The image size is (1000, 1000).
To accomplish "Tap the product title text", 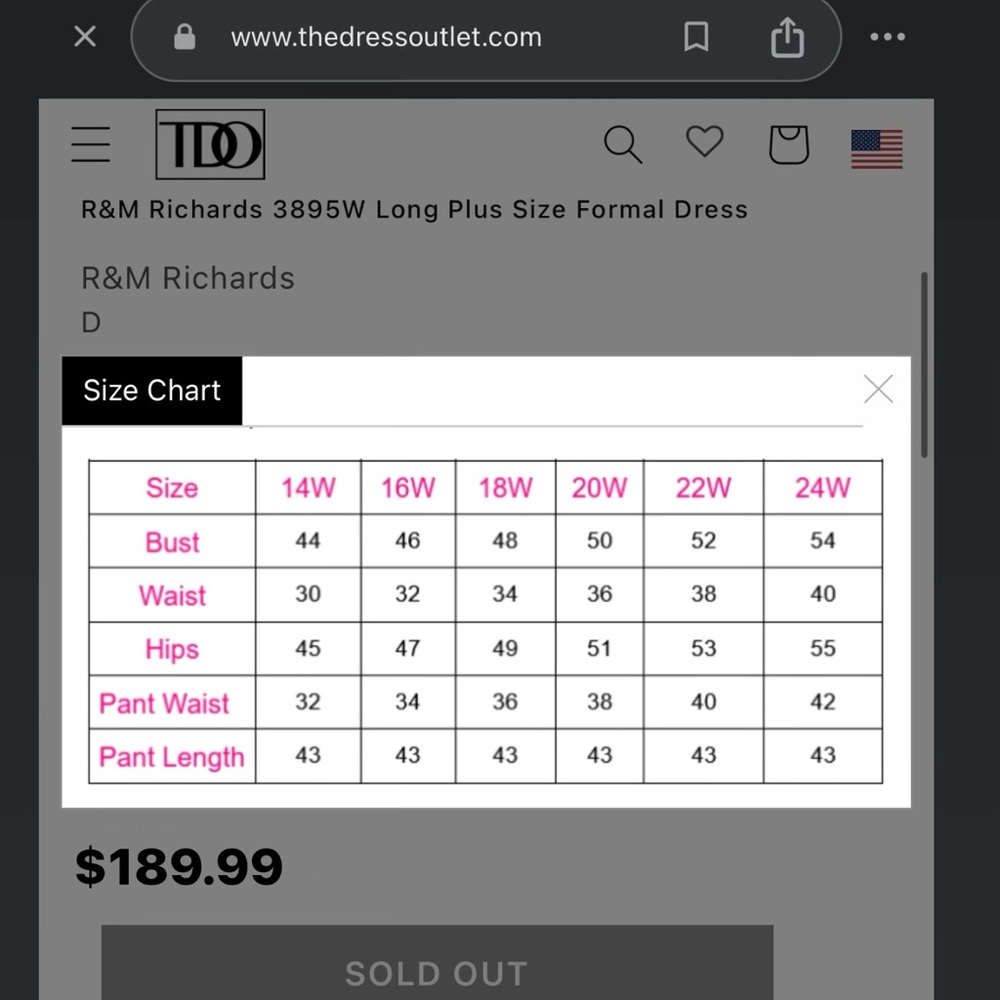I will tap(414, 210).
